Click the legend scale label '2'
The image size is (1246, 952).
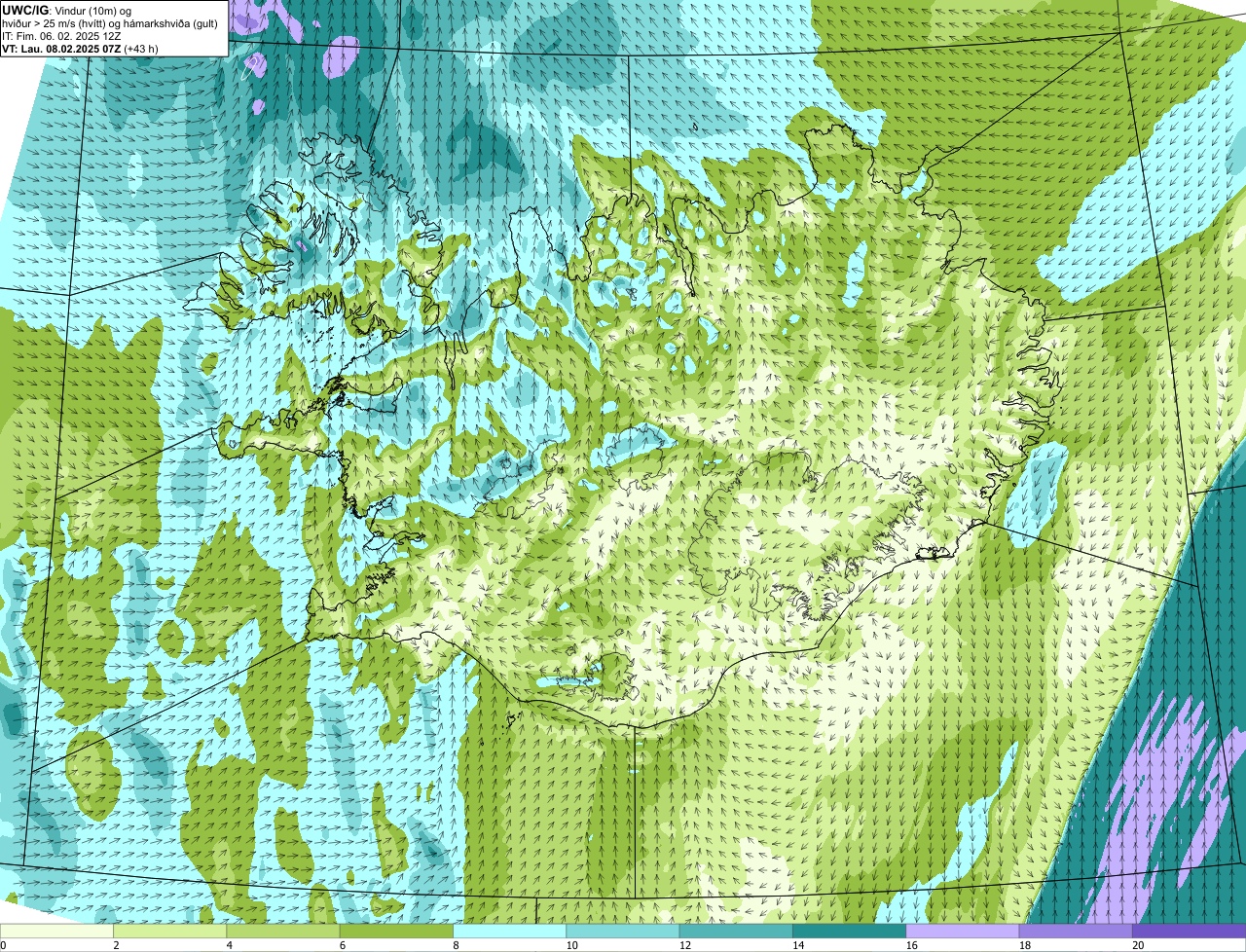coord(116,945)
